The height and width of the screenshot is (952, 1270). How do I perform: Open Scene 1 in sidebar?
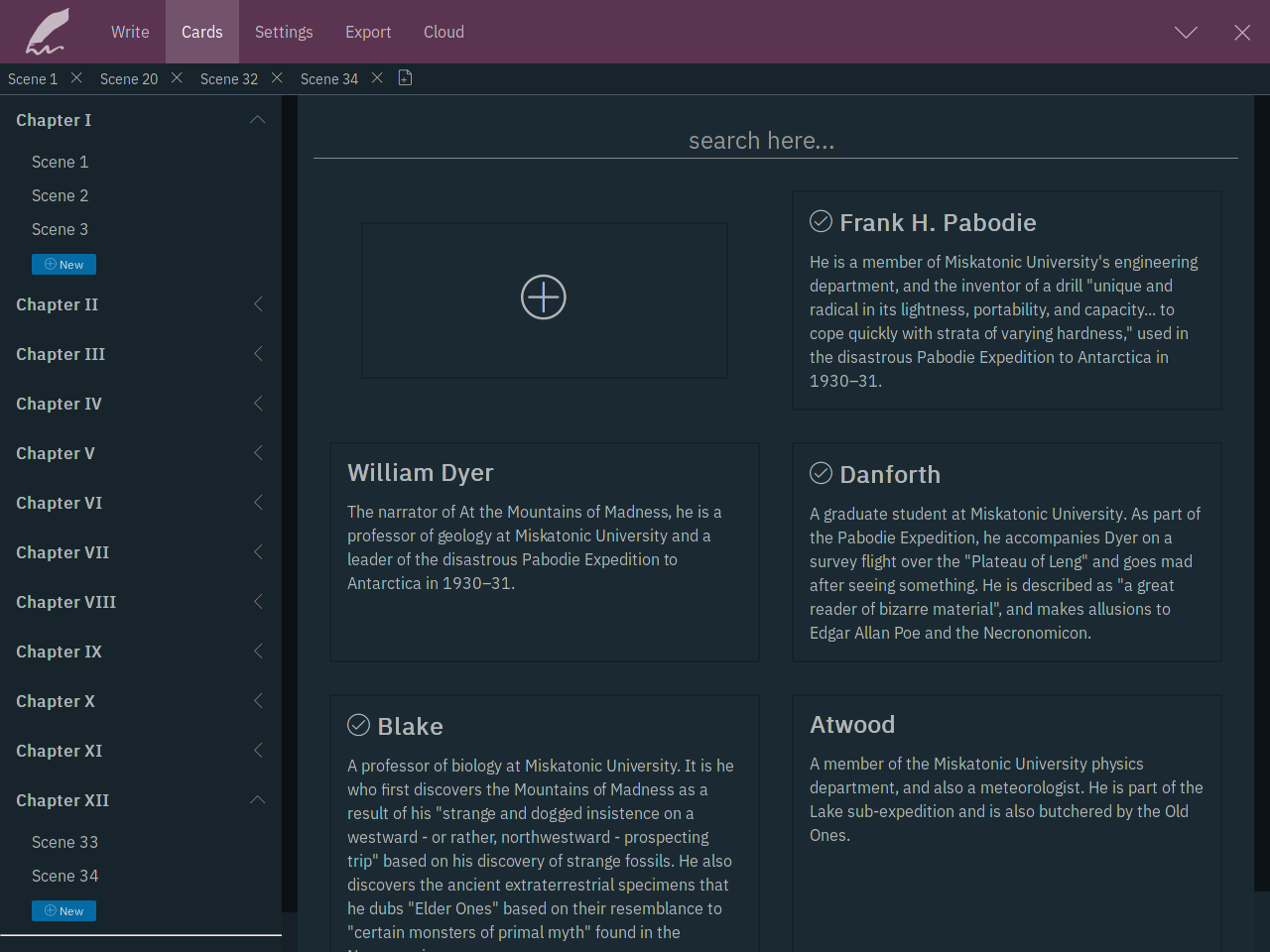click(x=60, y=162)
